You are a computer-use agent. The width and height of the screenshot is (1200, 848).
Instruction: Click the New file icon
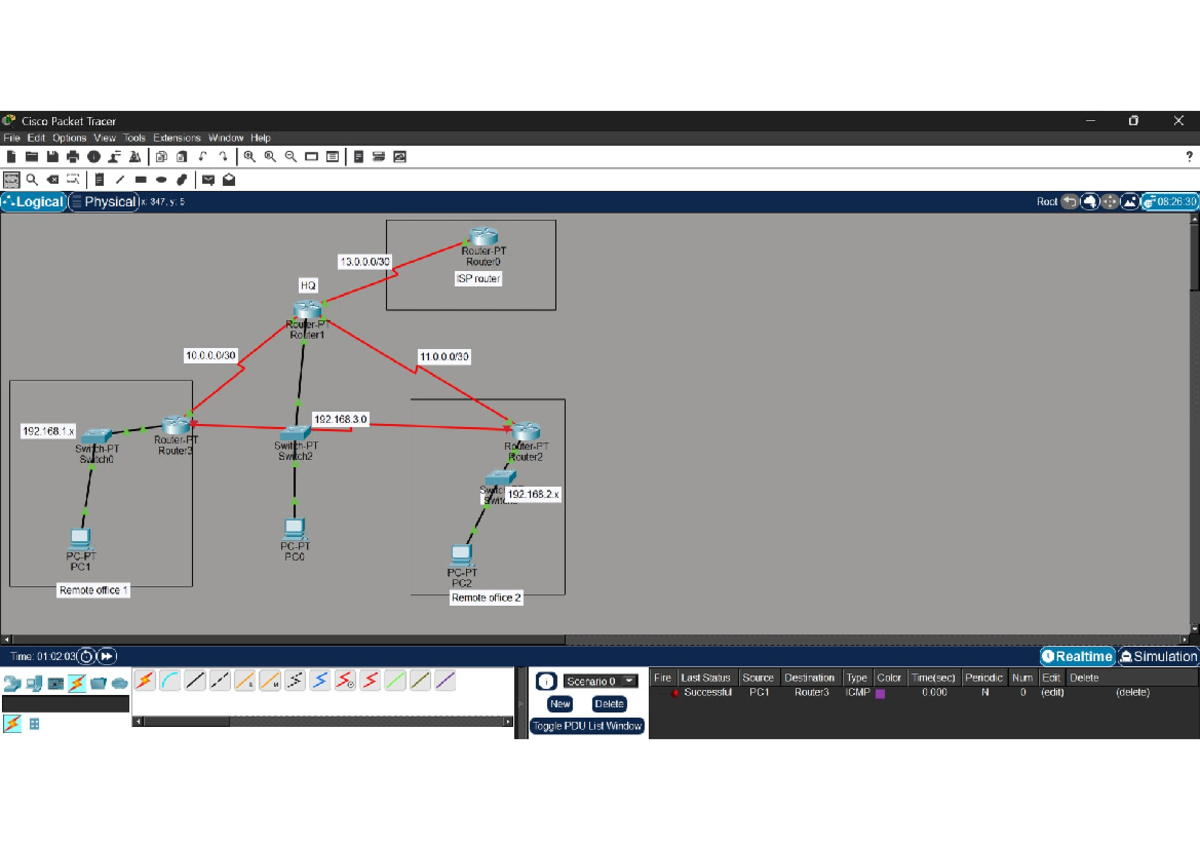click(x=11, y=157)
